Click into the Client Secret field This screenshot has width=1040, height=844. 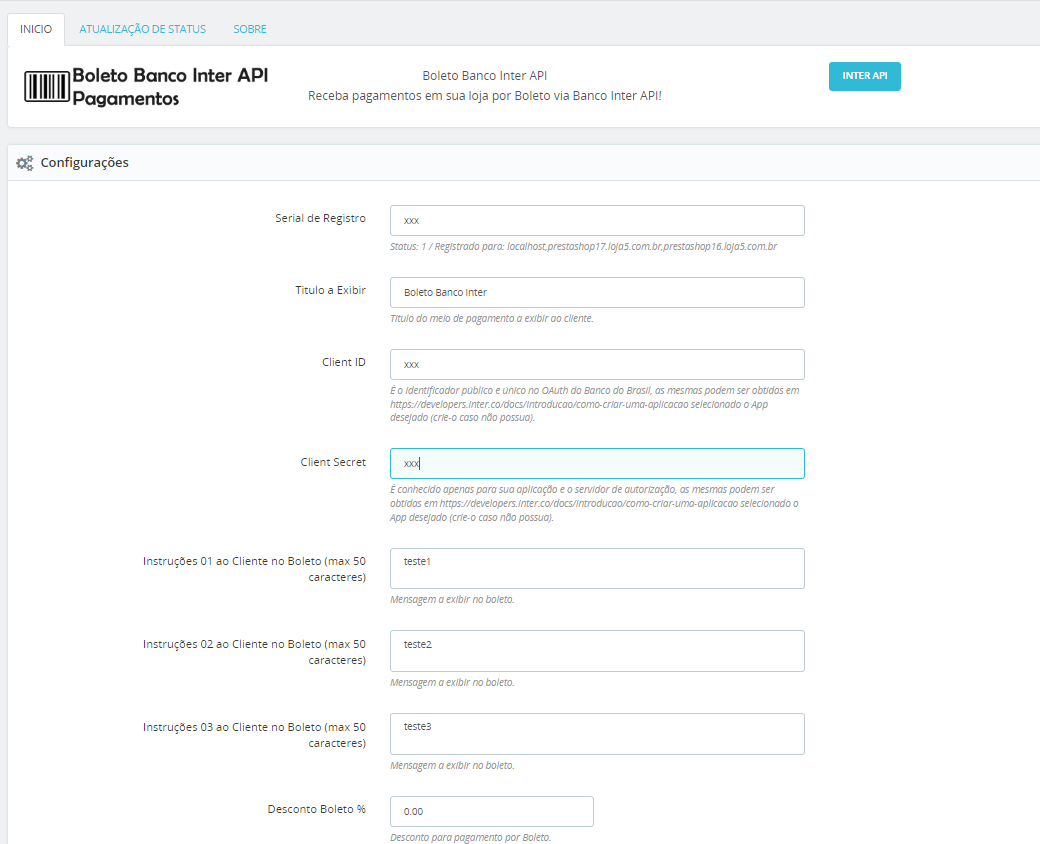(x=597, y=464)
